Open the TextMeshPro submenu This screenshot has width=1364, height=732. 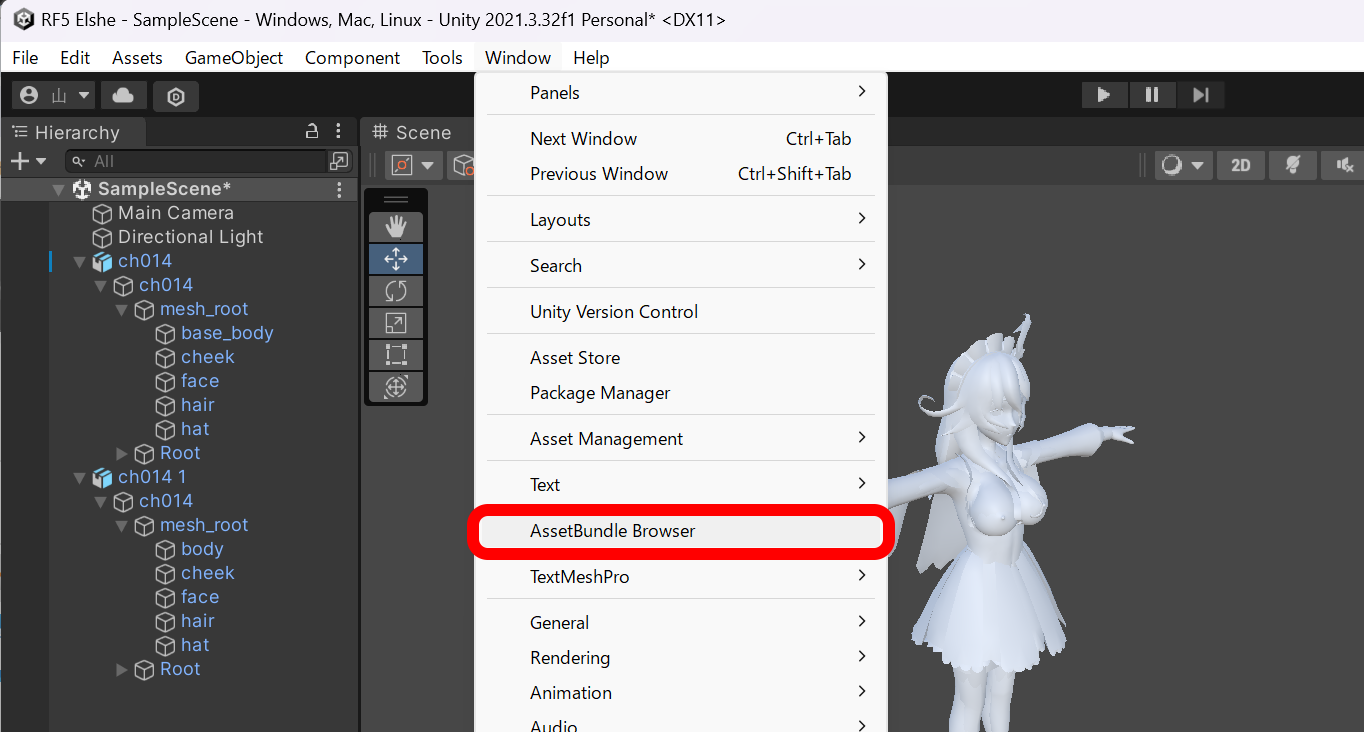coord(680,577)
